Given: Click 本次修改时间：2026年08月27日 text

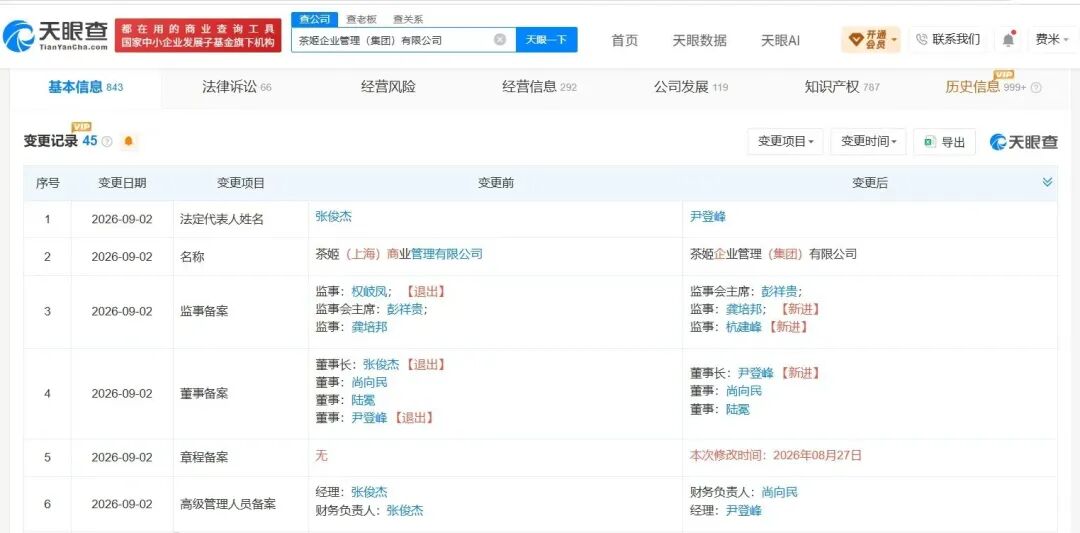Looking at the screenshot, I should 776,455.
